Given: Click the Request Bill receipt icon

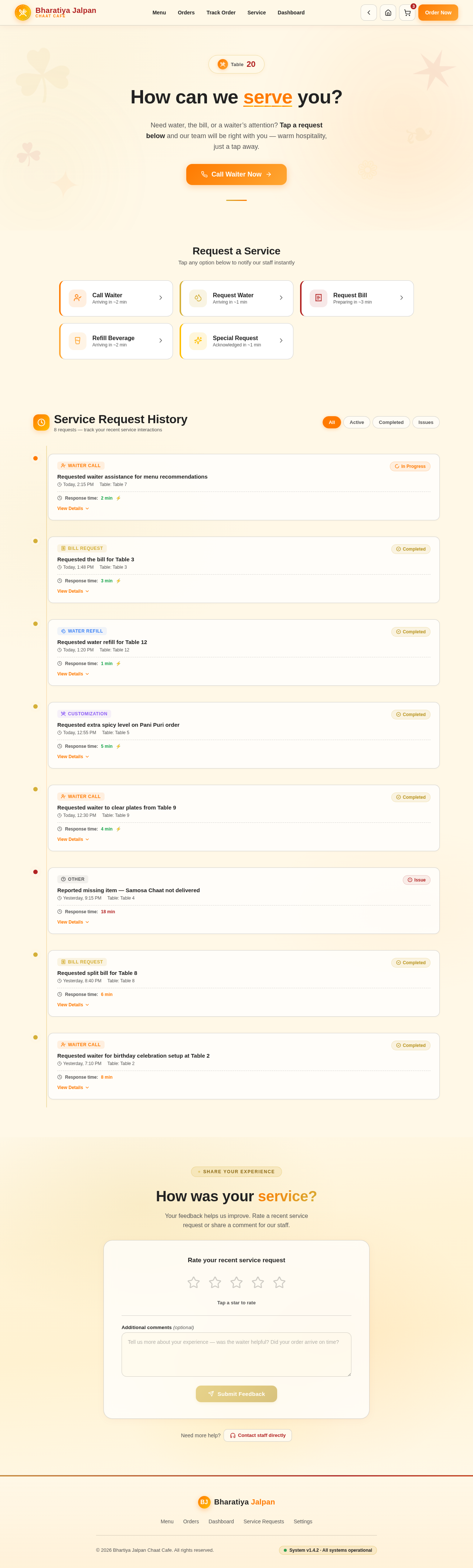Looking at the screenshot, I should click(319, 298).
